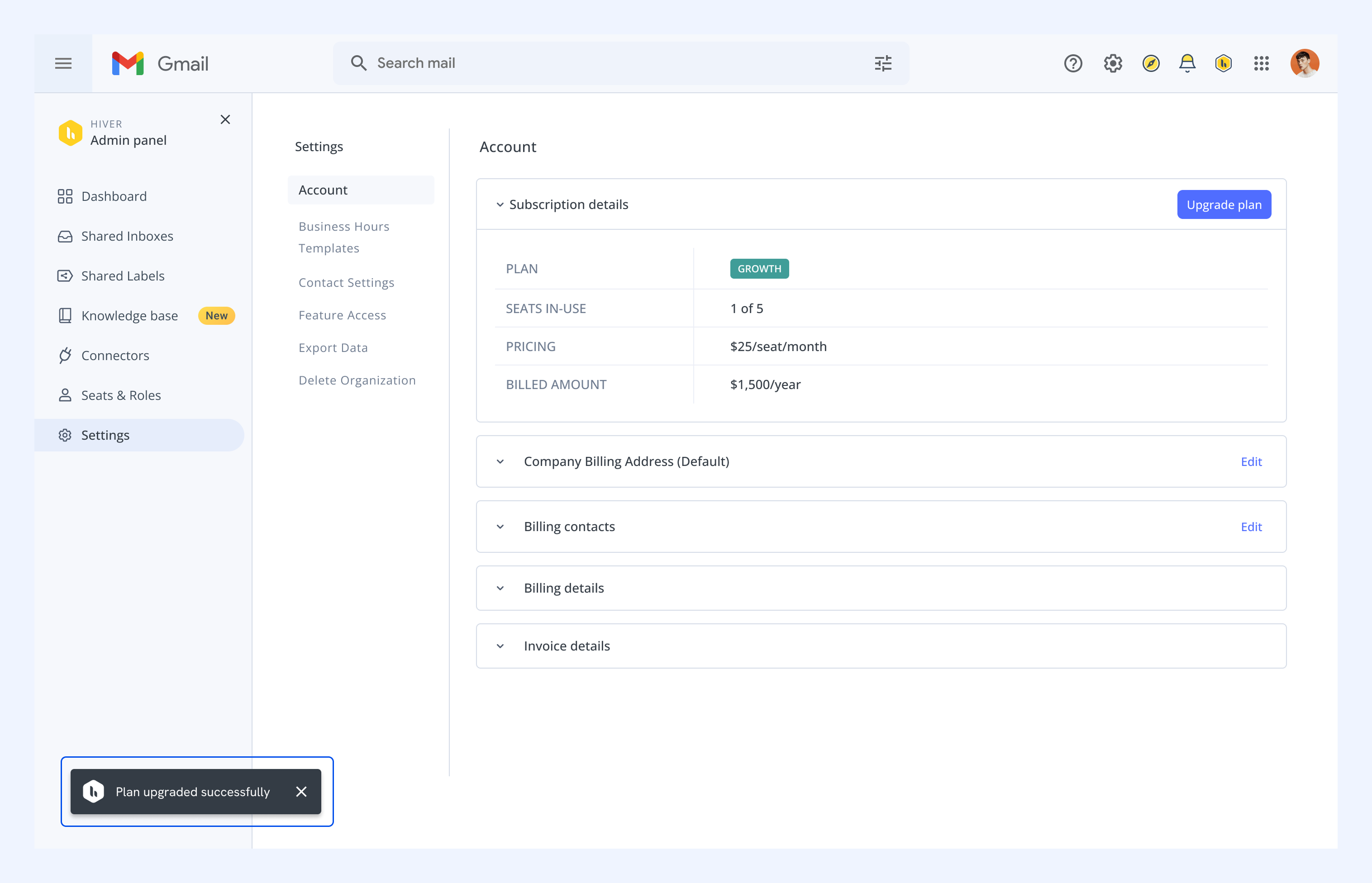
Task: Click the search magnifier icon
Action: coord(358,63)
